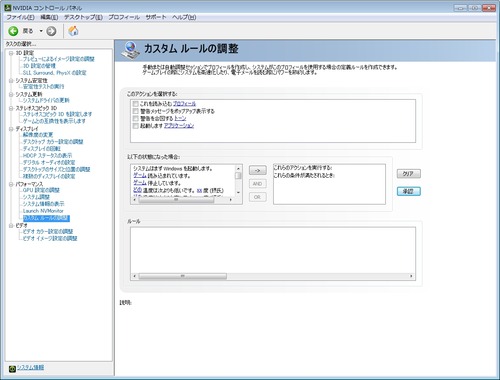
Task: Collapse the ビデオ tree node
Action: point(11,226)
